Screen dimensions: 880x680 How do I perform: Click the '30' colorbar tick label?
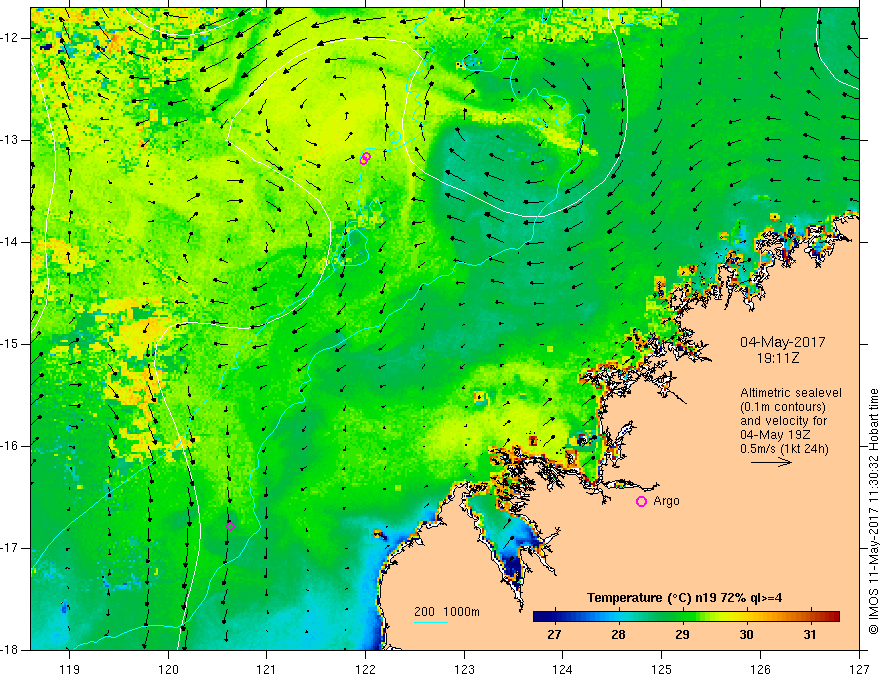[746, 635]
